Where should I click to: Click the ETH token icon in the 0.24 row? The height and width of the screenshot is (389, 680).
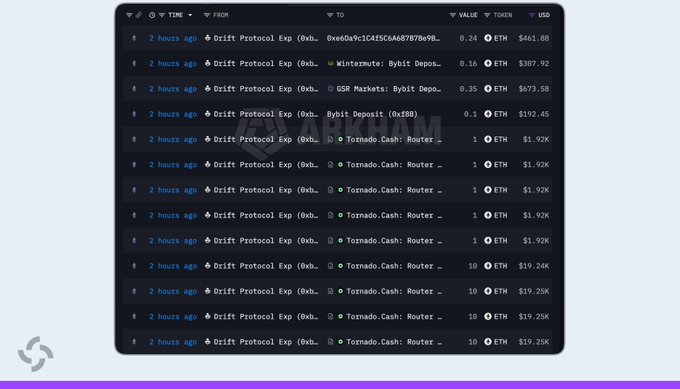(488, 38)
